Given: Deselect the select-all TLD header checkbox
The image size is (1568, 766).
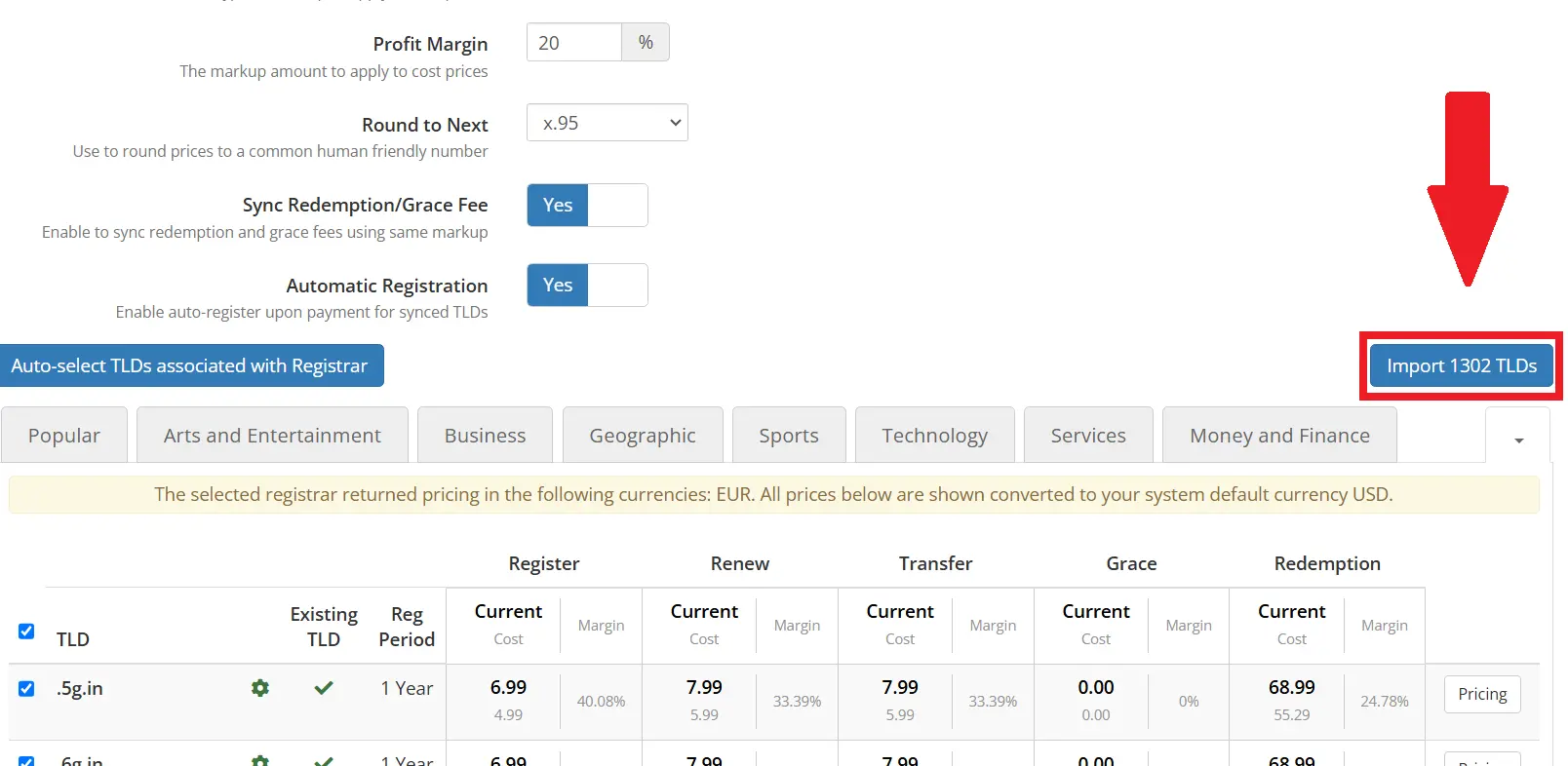Looking at the screenshot, I should (26, 631).
